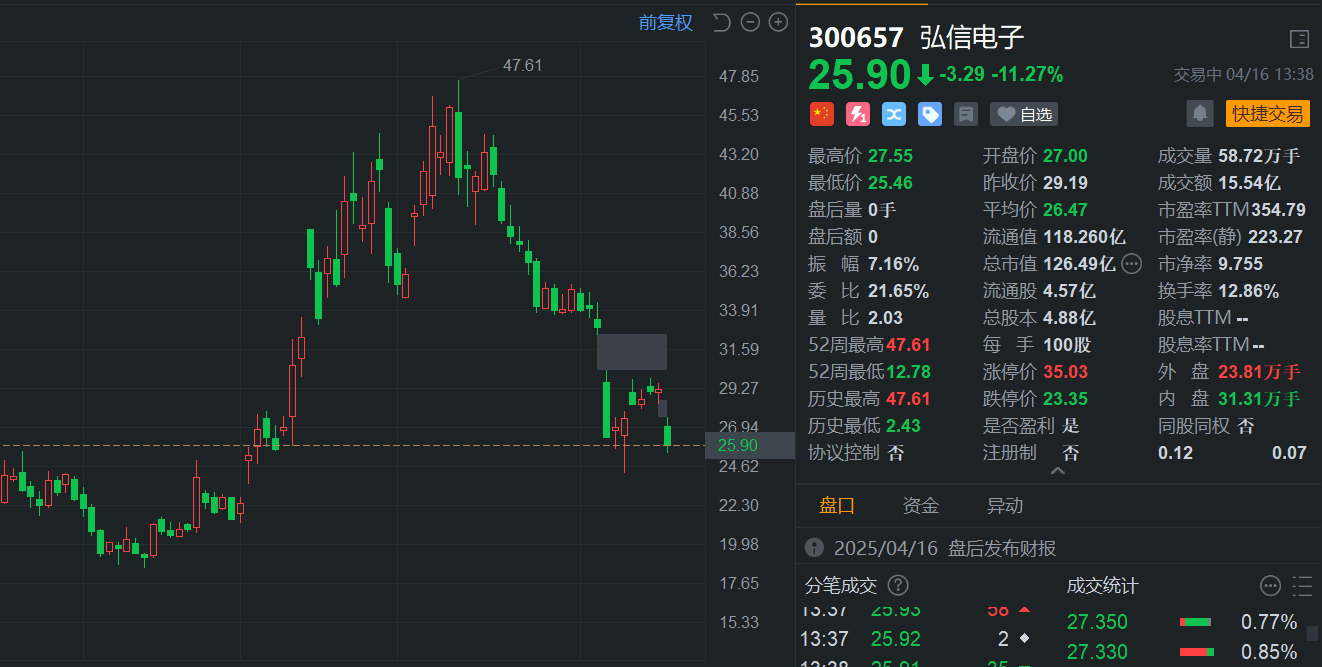Screen dimensions: 1322x667
Task: Click the 成交额 15.54亿 value
Action: 1249,183
